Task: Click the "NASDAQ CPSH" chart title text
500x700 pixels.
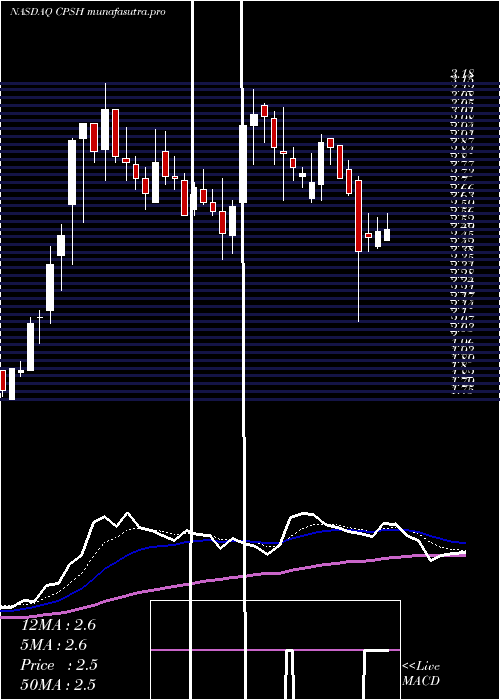Action: (48, 12)
